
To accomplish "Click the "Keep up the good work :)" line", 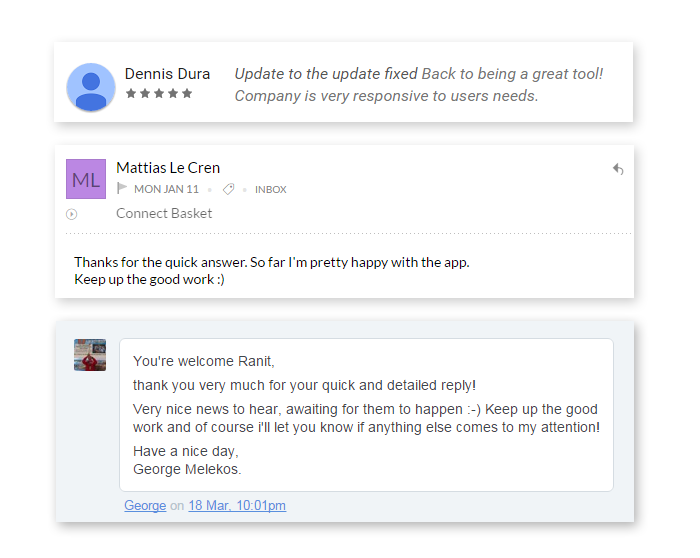I will click(x=150, y=279).
